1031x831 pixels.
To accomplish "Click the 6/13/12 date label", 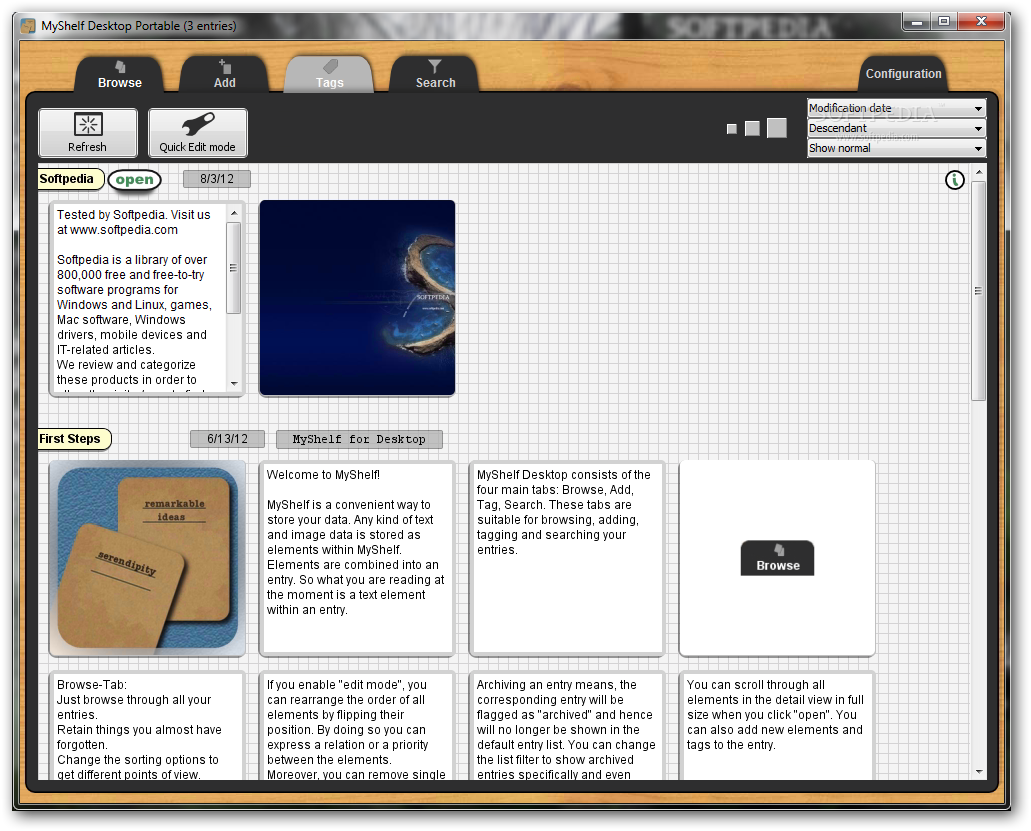I will click(x=228, y=439).
